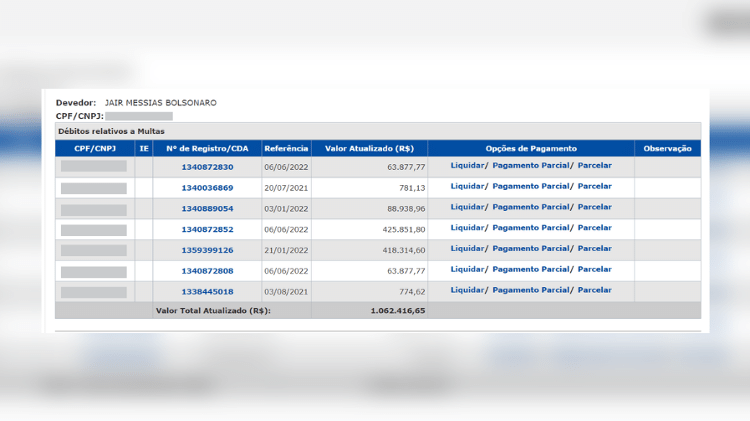The image size is (750, 421).
Task: Choose Pagamento Parcial for the 88.938,96 debt
Action: point(529,207)
